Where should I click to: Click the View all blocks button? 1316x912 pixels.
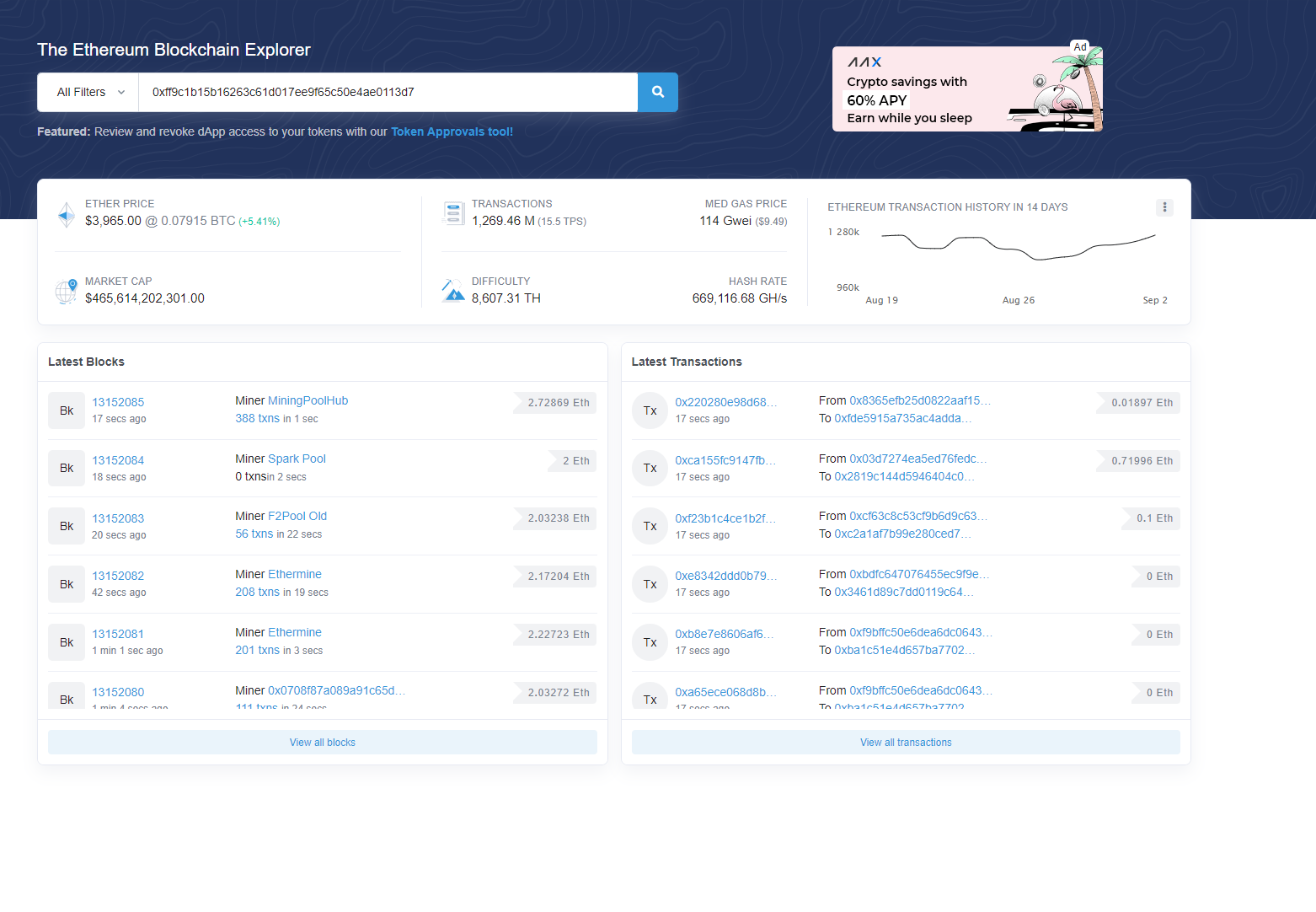(323, 743)
